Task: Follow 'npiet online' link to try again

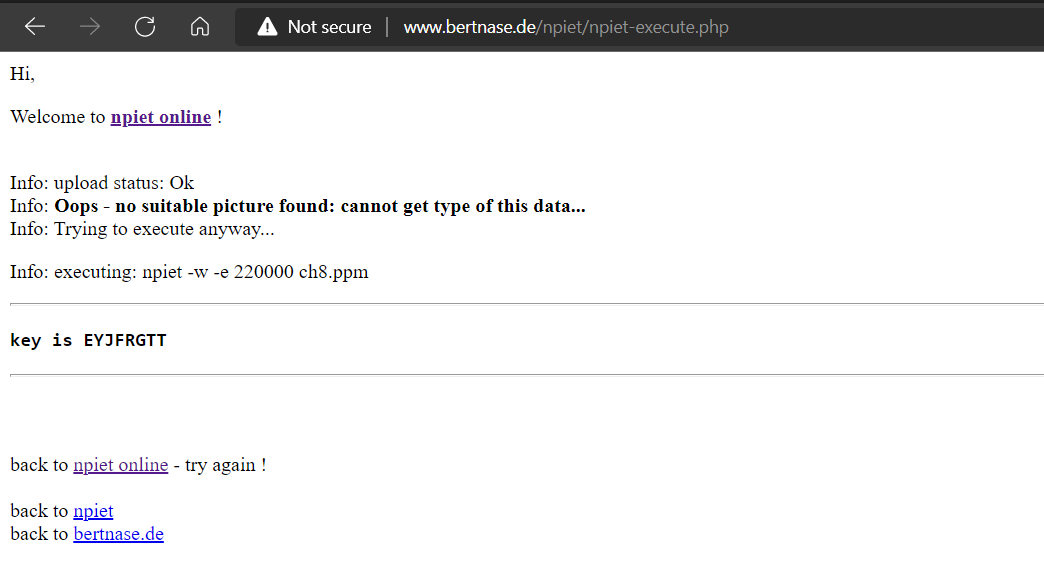Action: tap(121, 465)
